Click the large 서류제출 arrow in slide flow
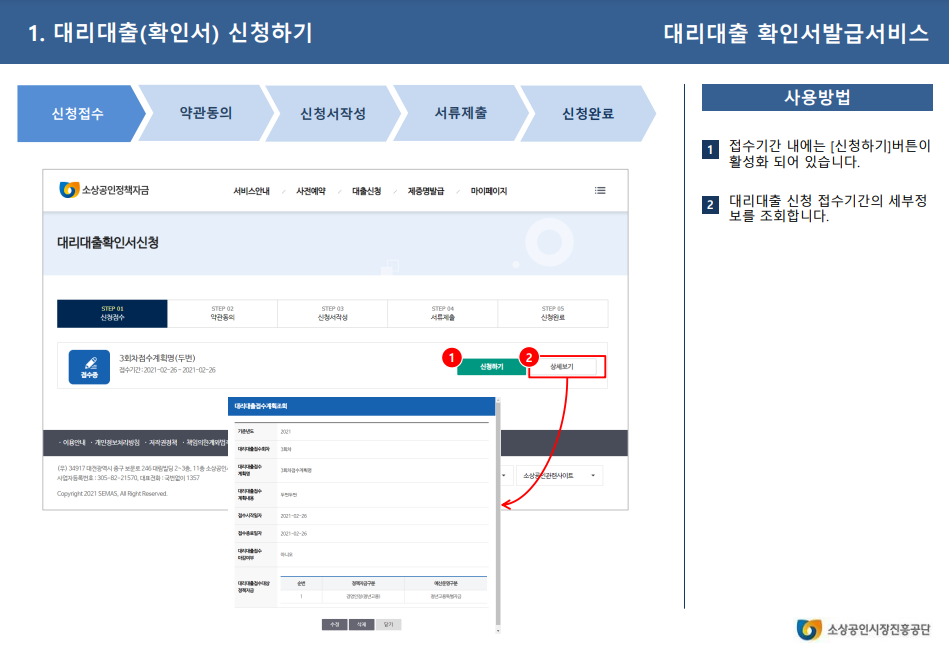Screen dimensions: 949x645 point(461,114)
